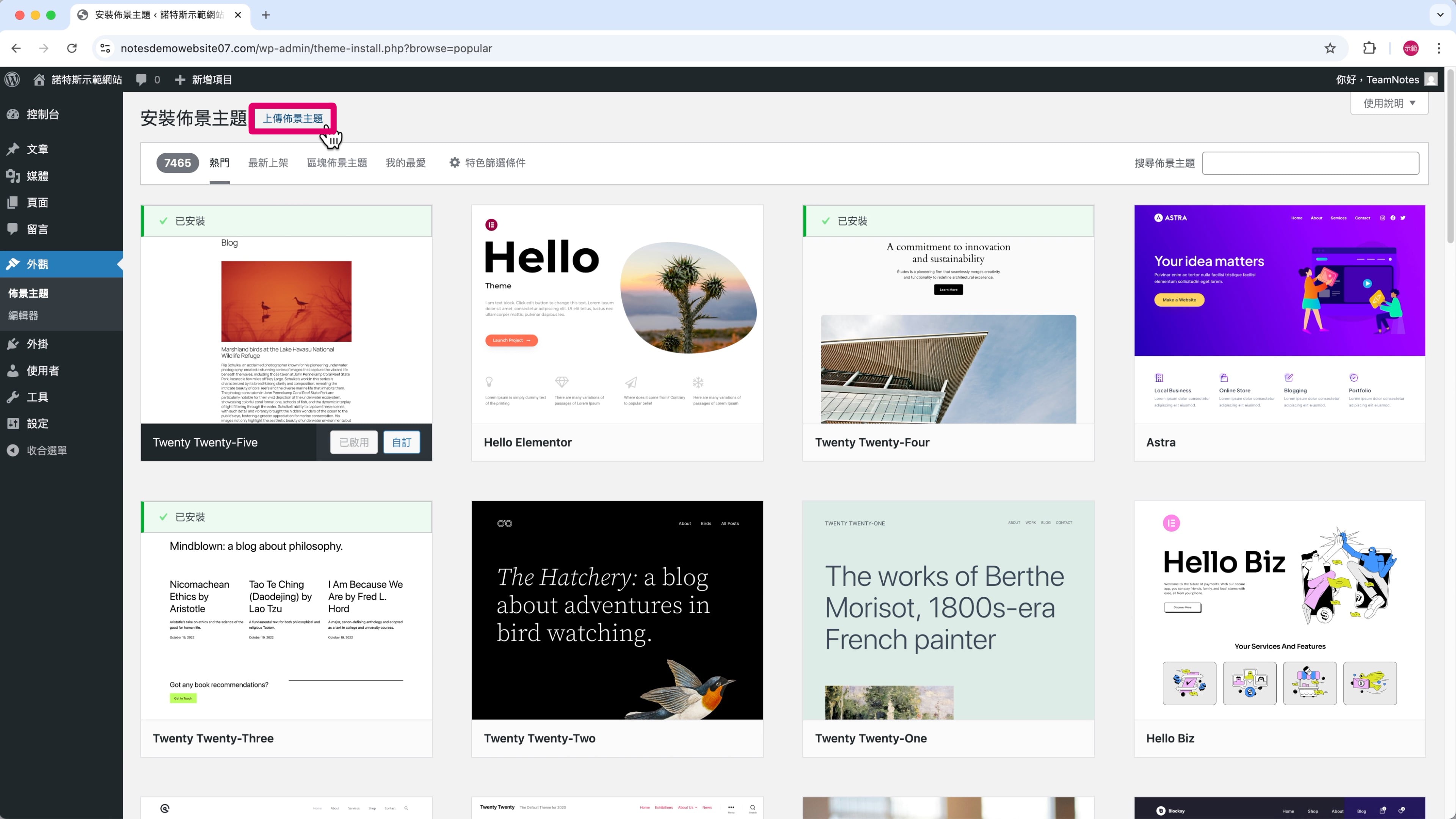Open the 外掛 plugins menu
This screenshot has width=1456, height=819.
(x=37, y=344)
